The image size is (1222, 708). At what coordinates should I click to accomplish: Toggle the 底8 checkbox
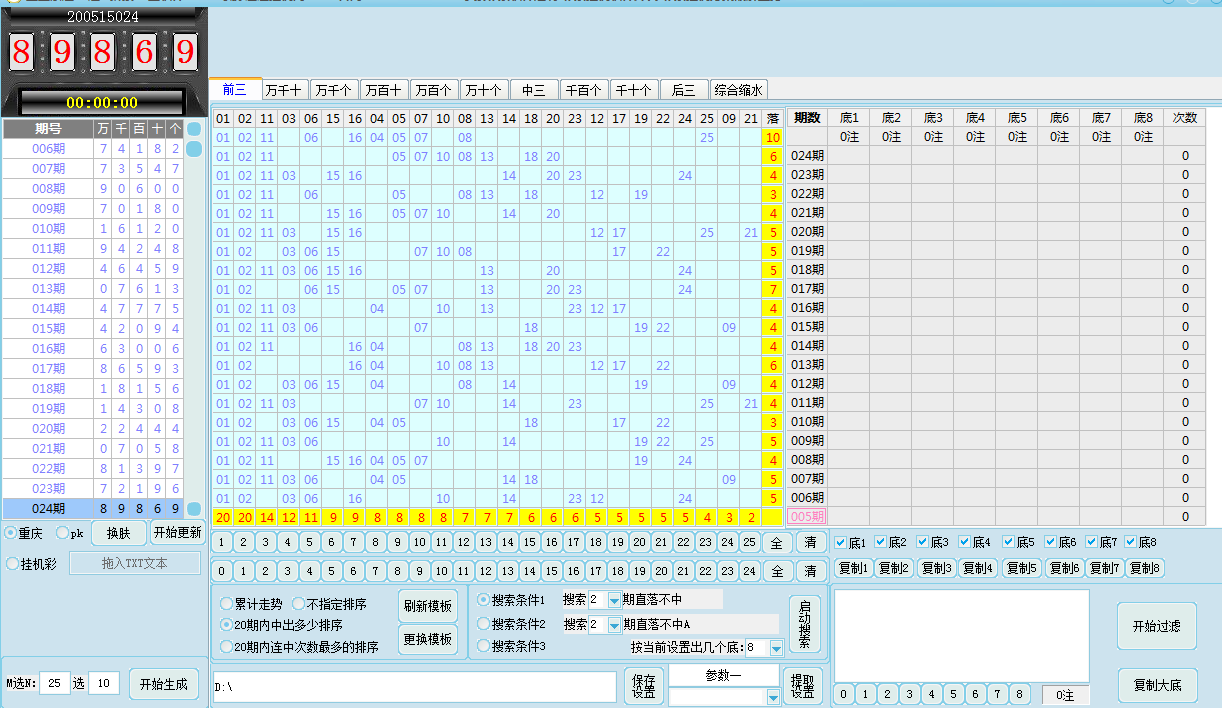(x=1132, y=543)
